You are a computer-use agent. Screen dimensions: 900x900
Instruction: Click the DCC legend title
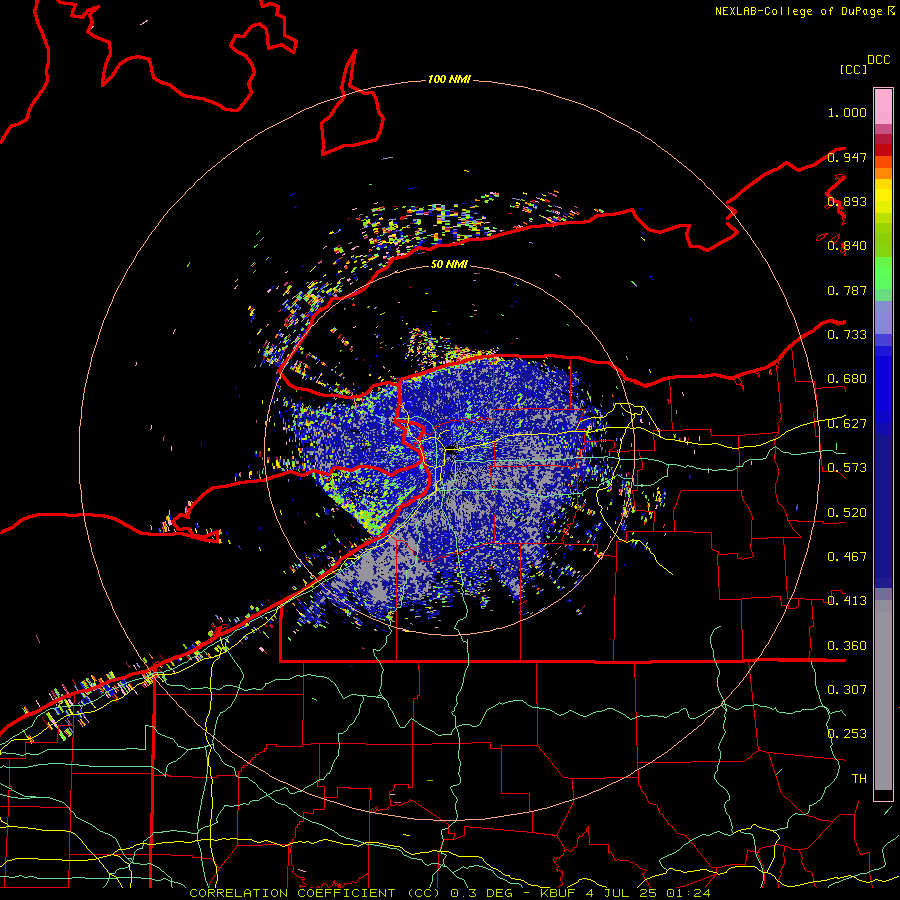coord(879,60)
